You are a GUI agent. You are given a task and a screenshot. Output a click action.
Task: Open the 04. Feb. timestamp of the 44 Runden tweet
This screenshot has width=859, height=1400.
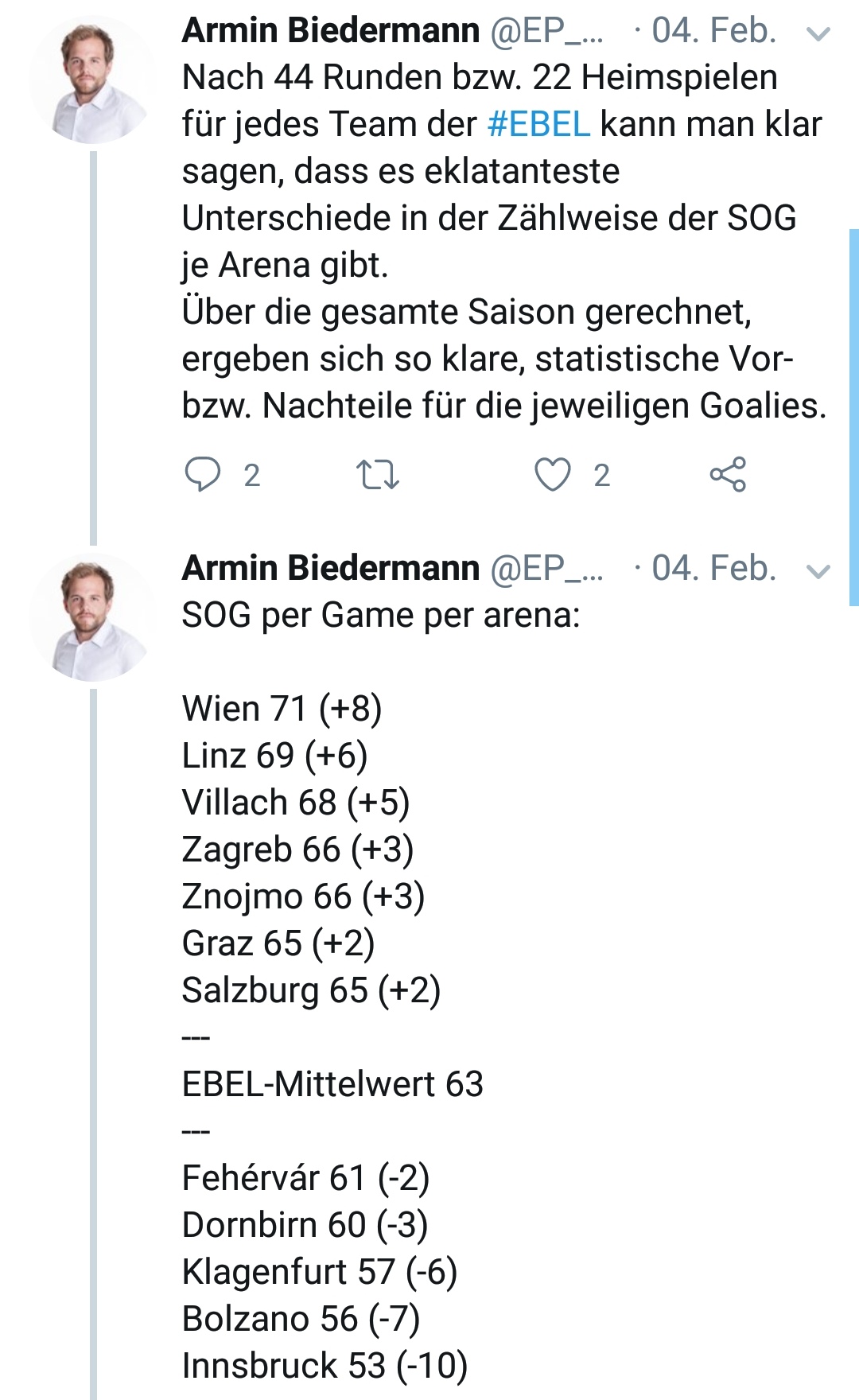713,30
